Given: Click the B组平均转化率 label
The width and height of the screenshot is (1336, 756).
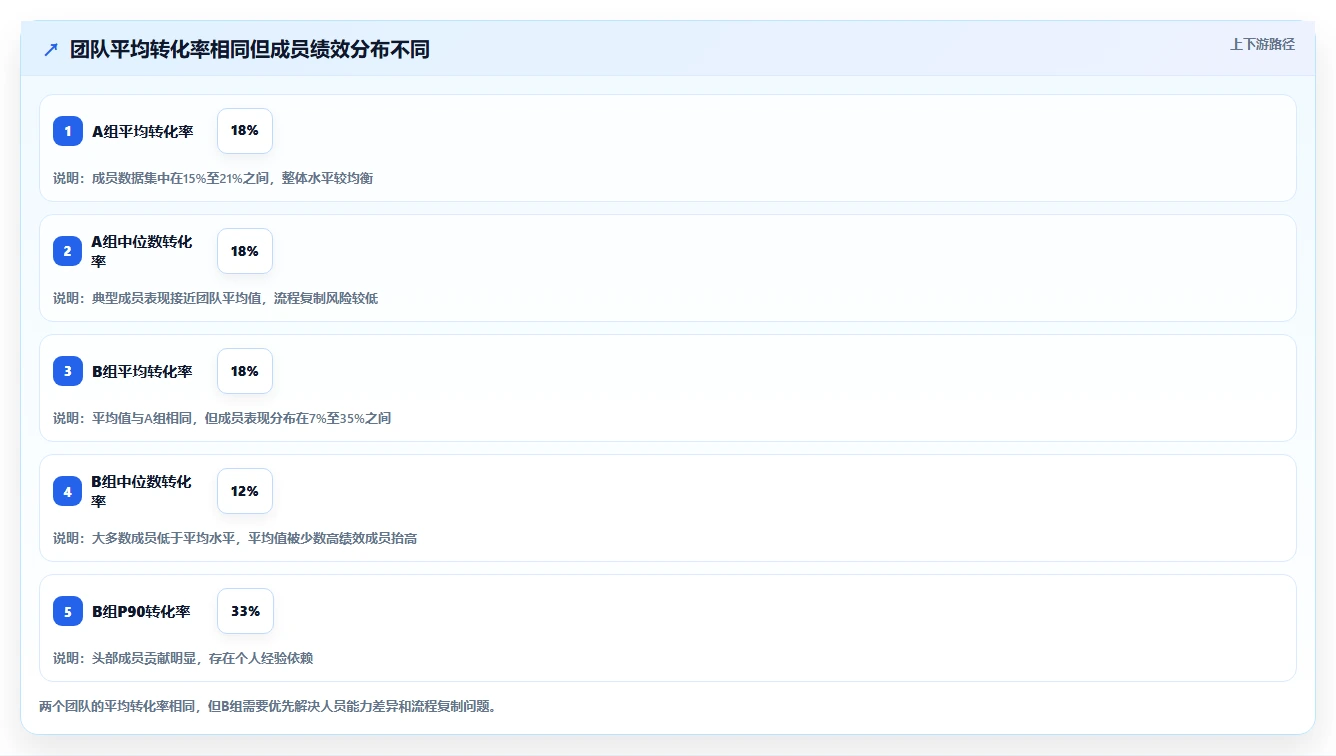Looking at the screenshot, I should click(142, 371).
